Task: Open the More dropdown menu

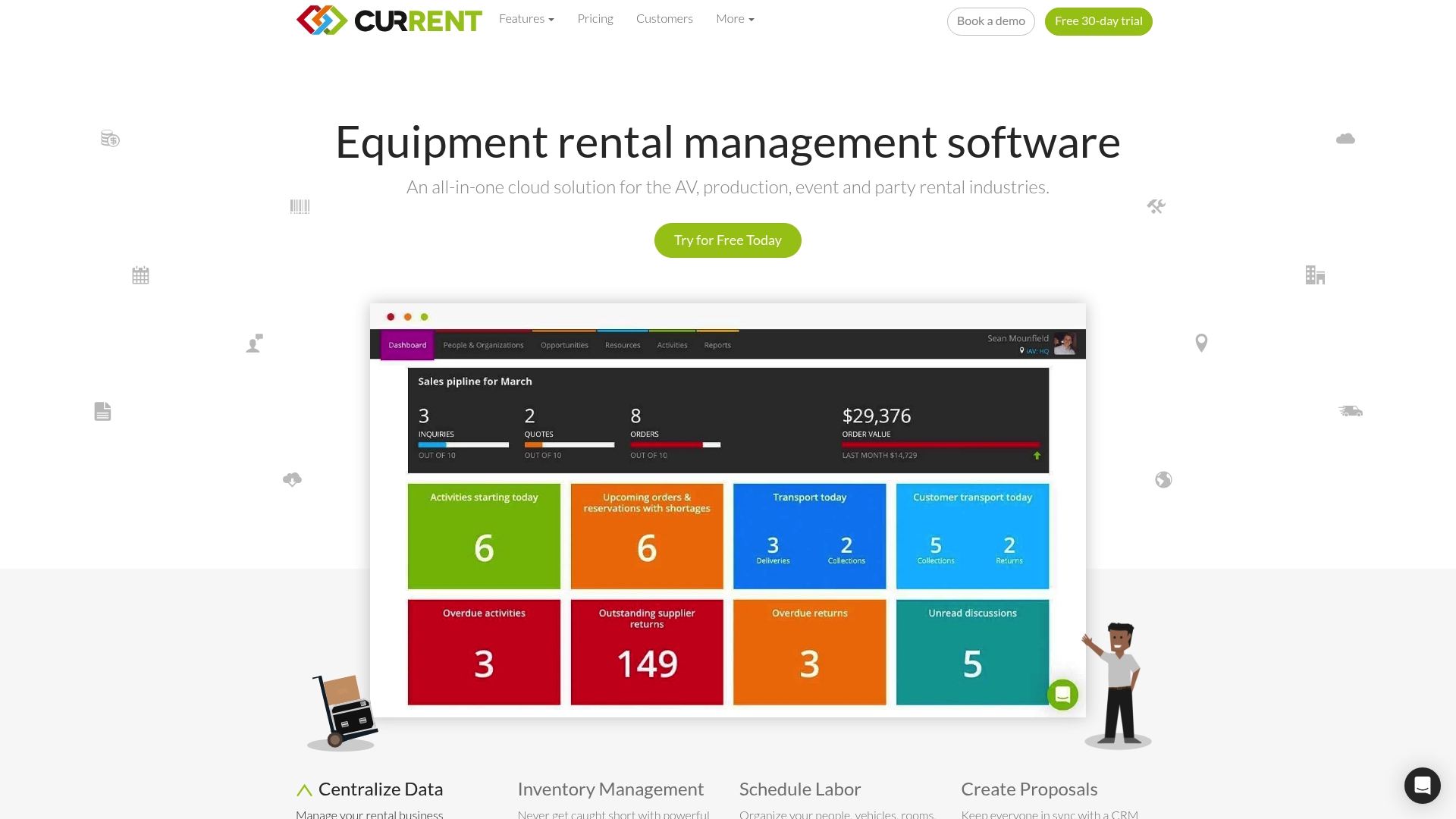Action: (734, 18)
